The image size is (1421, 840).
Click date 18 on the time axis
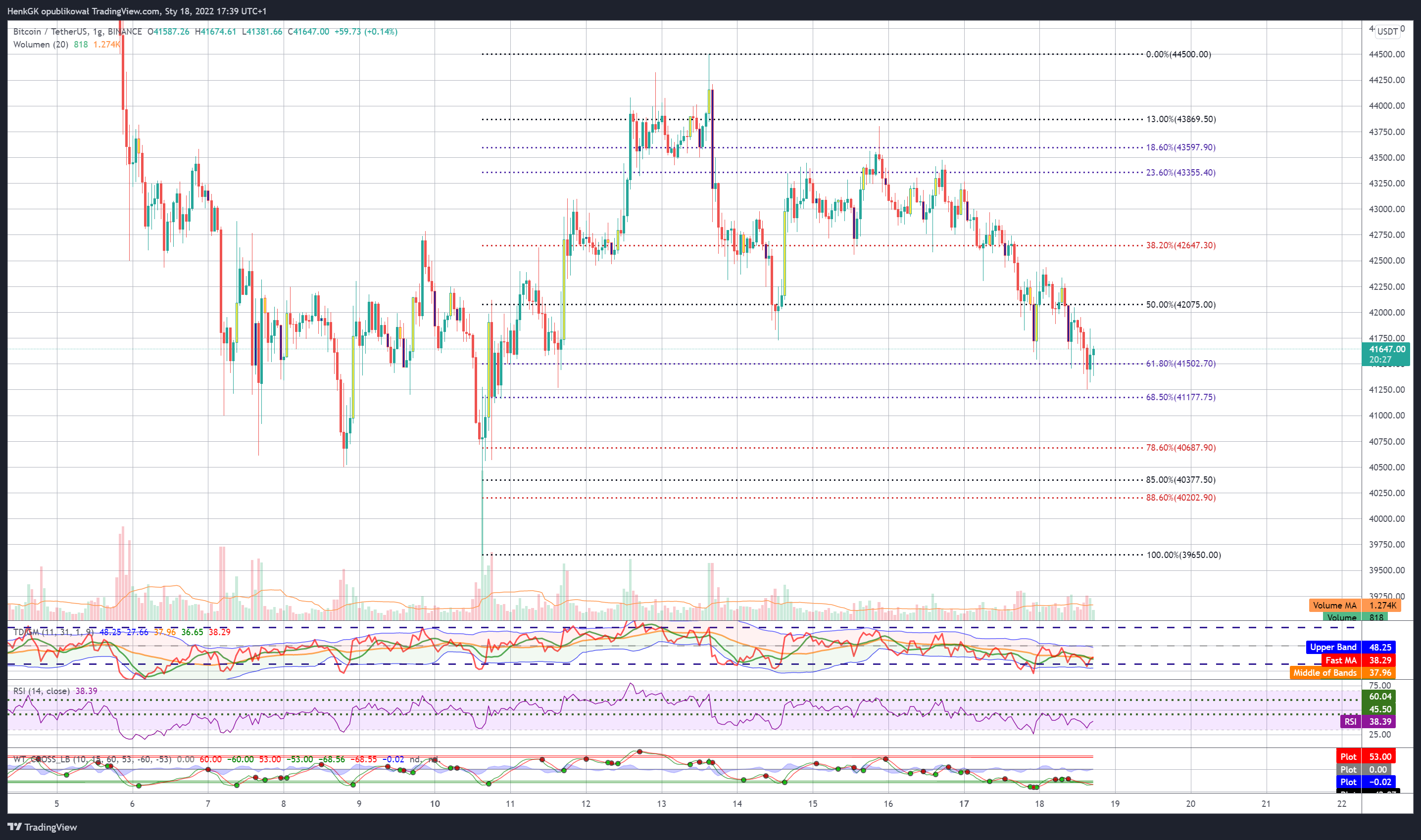pos(1039,804)
